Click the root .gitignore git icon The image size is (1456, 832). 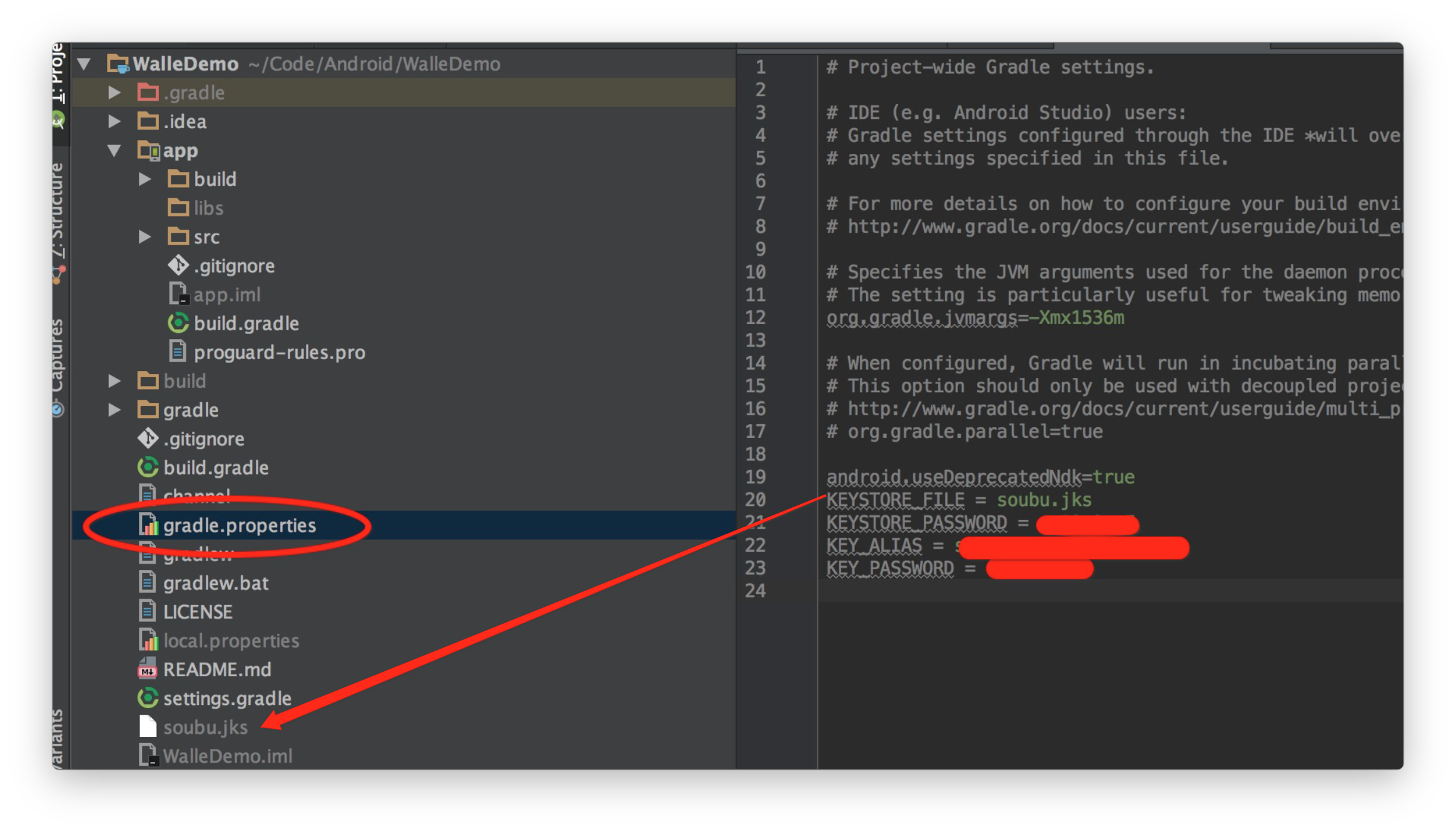tap(148, 439)
